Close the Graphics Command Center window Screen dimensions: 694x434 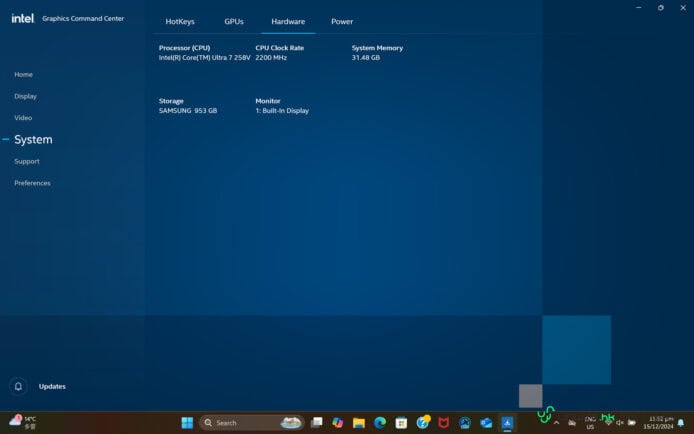683,8
